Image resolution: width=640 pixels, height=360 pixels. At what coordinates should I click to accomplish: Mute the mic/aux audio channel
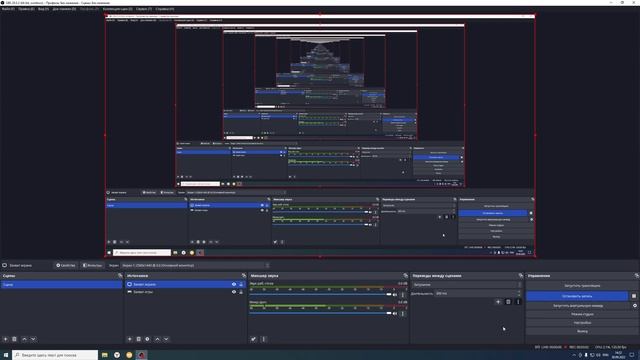tap(395, 313)
